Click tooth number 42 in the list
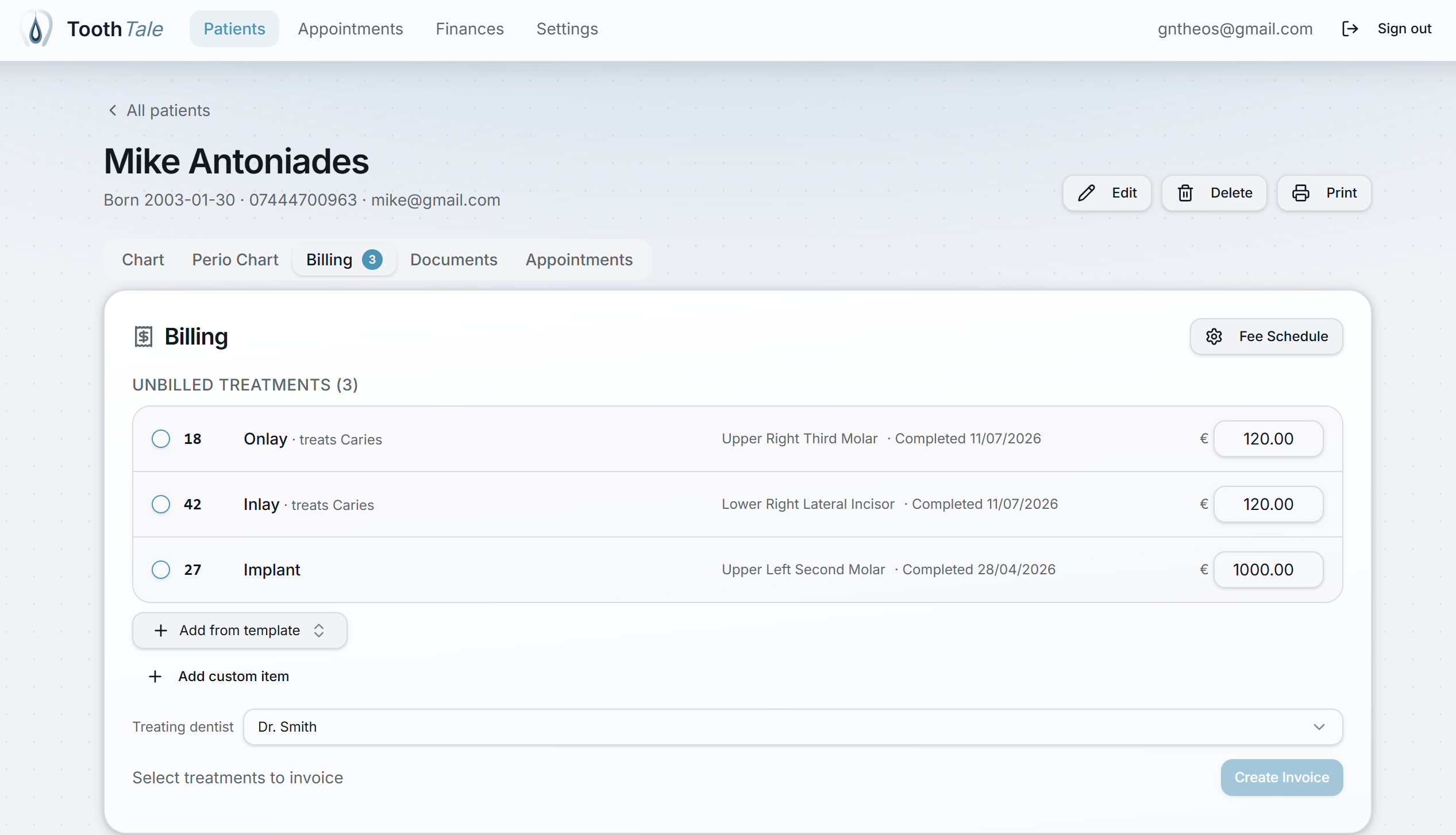The height and width of the screenshot is (835, 1456). (192, 504)
